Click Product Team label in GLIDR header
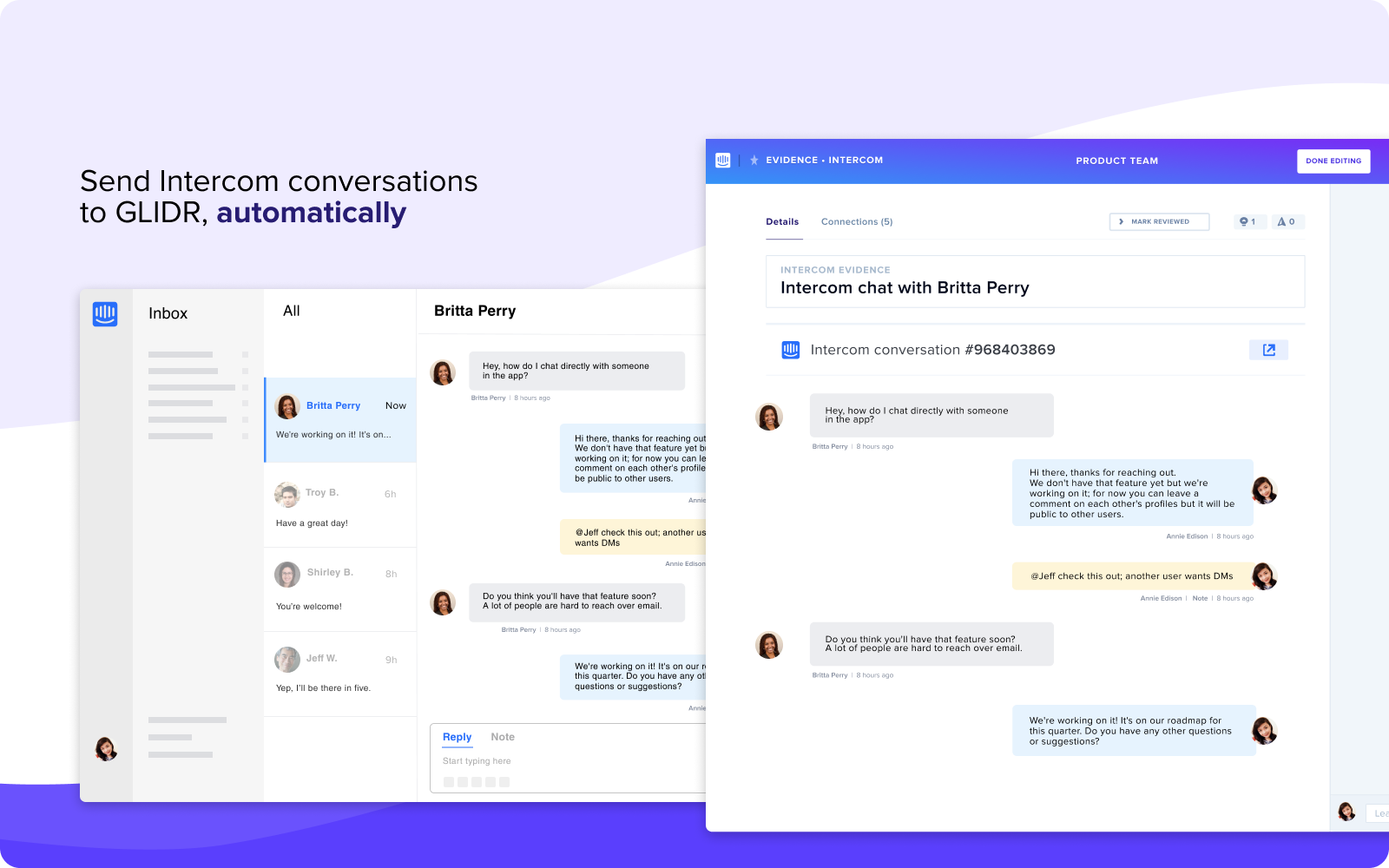The image size is (1389, 868). point(1117,161)
